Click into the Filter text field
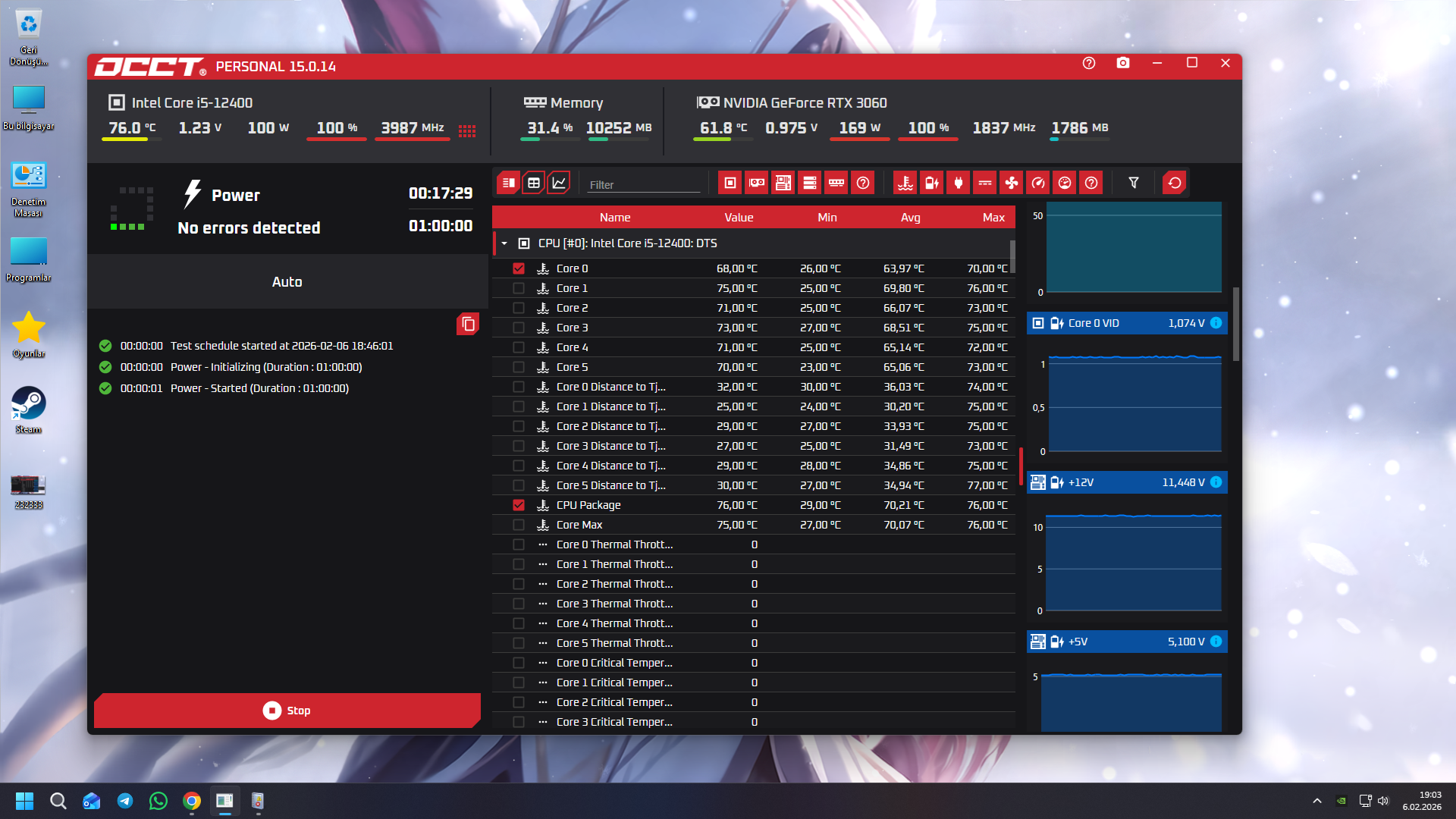This screenshot has width=1456, height=819. coord(644,184)
